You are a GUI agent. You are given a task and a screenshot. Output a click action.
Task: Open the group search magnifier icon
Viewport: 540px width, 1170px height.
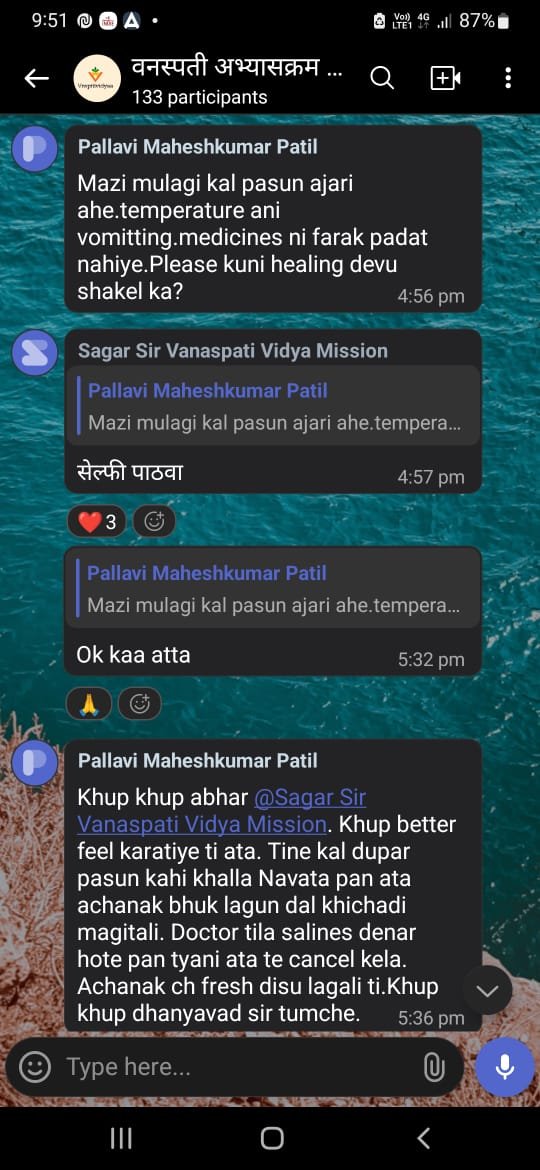(382, 78)
